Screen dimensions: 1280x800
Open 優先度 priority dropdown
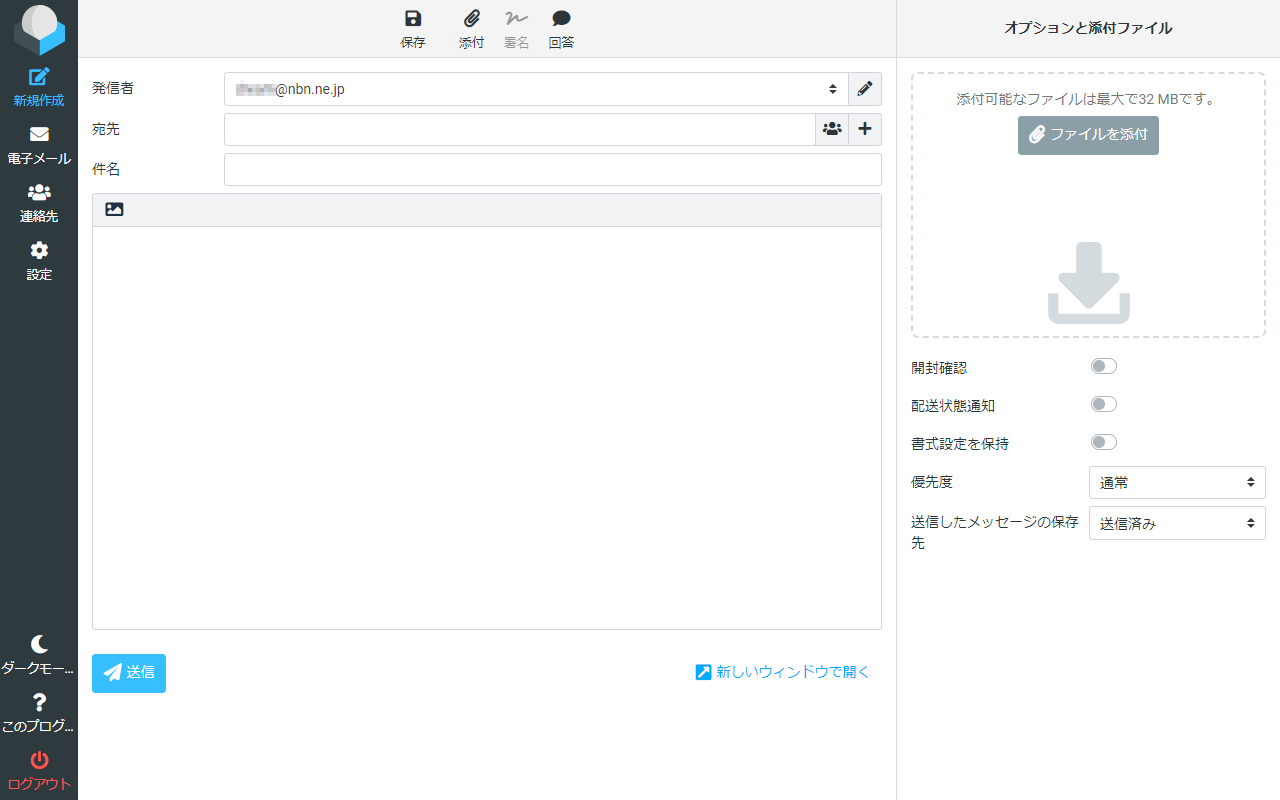coord(1177,483)
